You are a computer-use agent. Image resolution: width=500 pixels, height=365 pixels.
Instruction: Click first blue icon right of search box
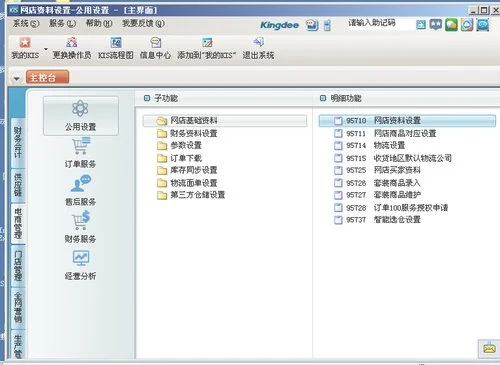click(x=421, y=25)
